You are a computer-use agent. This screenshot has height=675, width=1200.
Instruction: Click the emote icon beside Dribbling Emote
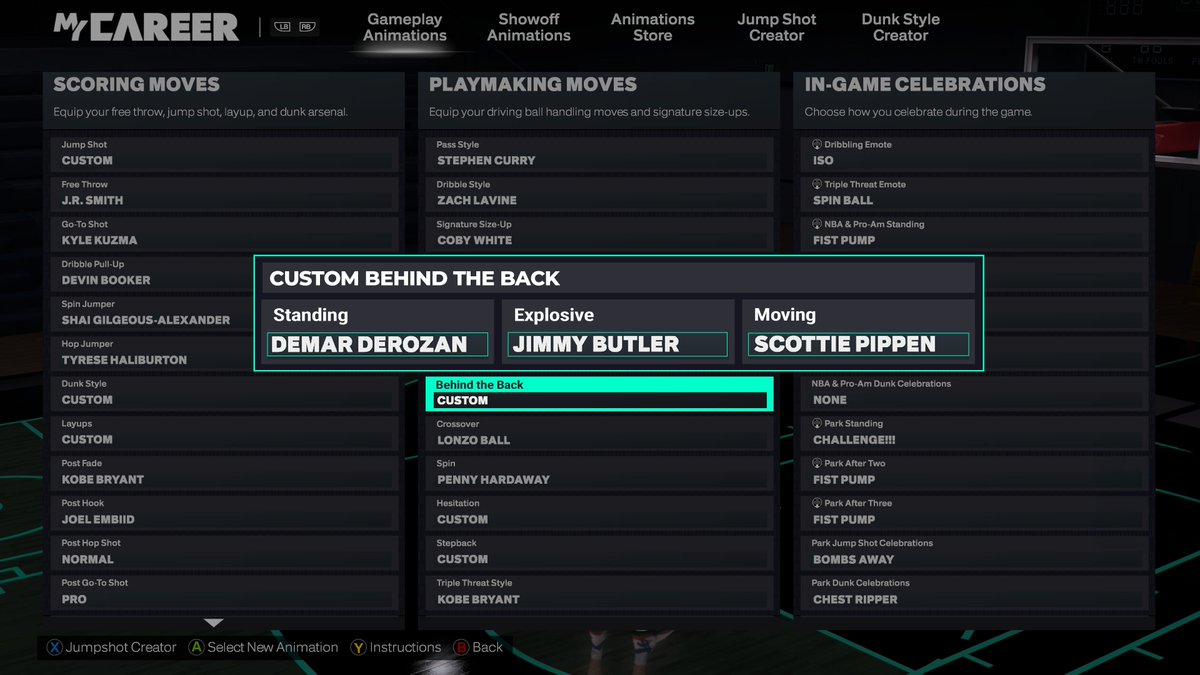[x=817, y=145]
